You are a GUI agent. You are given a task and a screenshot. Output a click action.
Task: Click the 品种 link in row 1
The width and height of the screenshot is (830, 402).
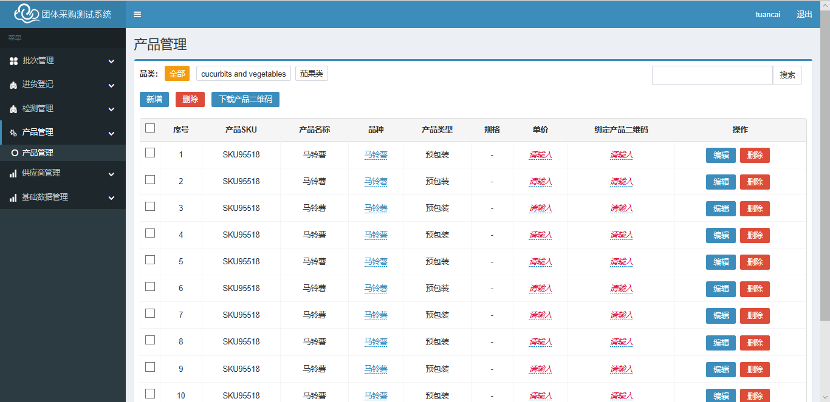coord(376,155)
